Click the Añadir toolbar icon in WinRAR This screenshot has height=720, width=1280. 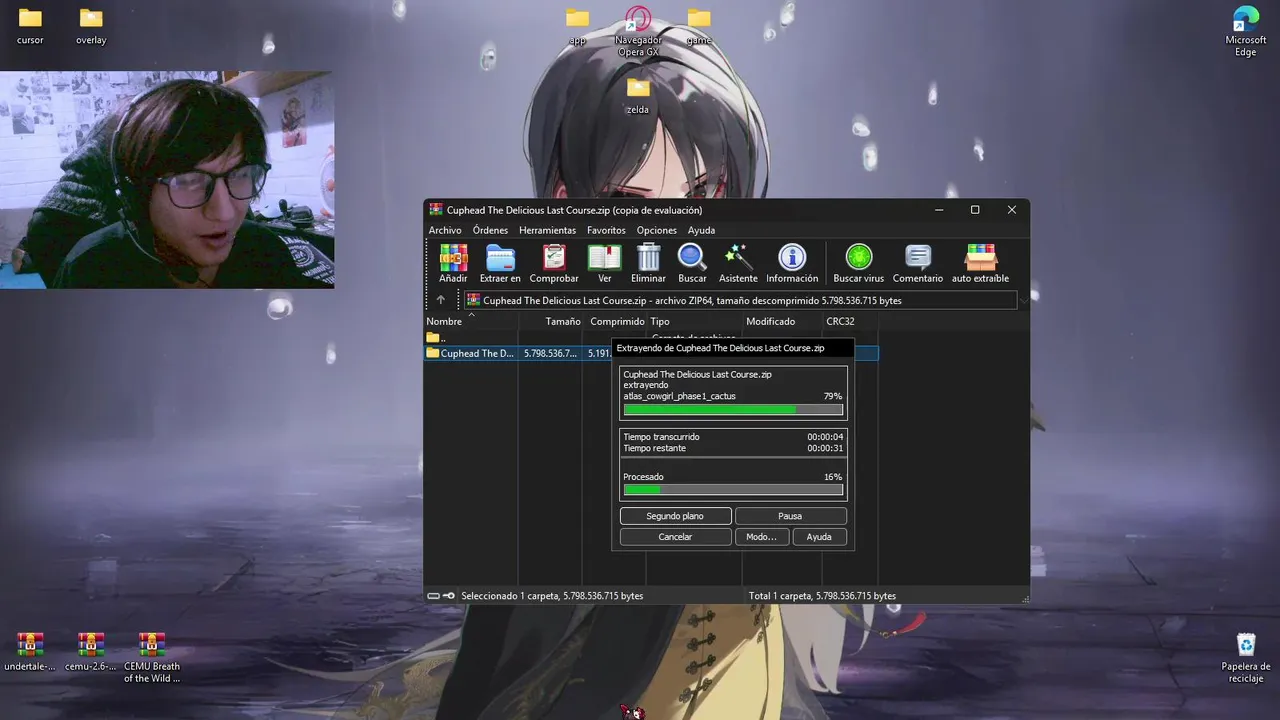pyautogui.click(x=453, y=264)
